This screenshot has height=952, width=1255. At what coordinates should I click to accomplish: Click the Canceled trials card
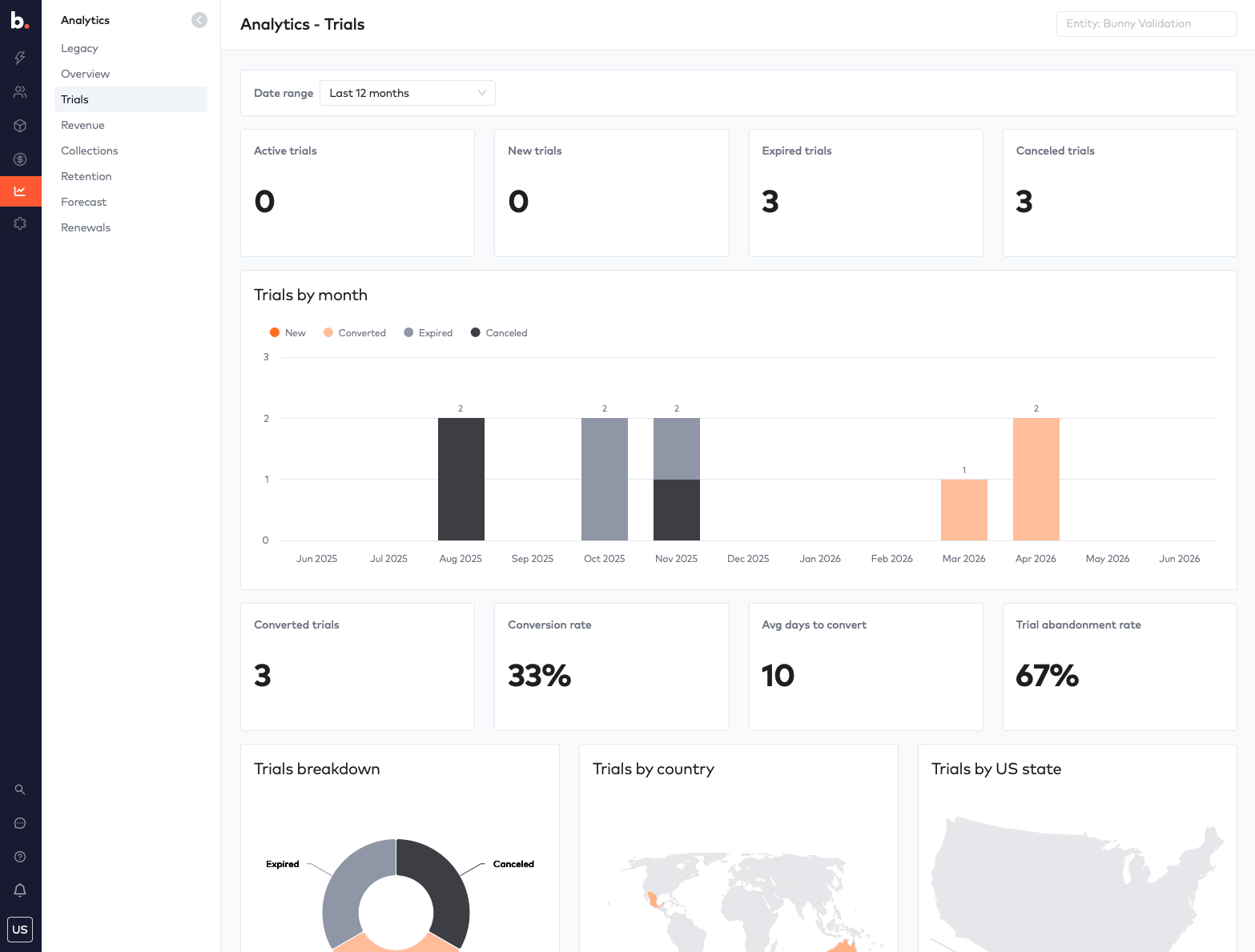[x=1120, y=193]
